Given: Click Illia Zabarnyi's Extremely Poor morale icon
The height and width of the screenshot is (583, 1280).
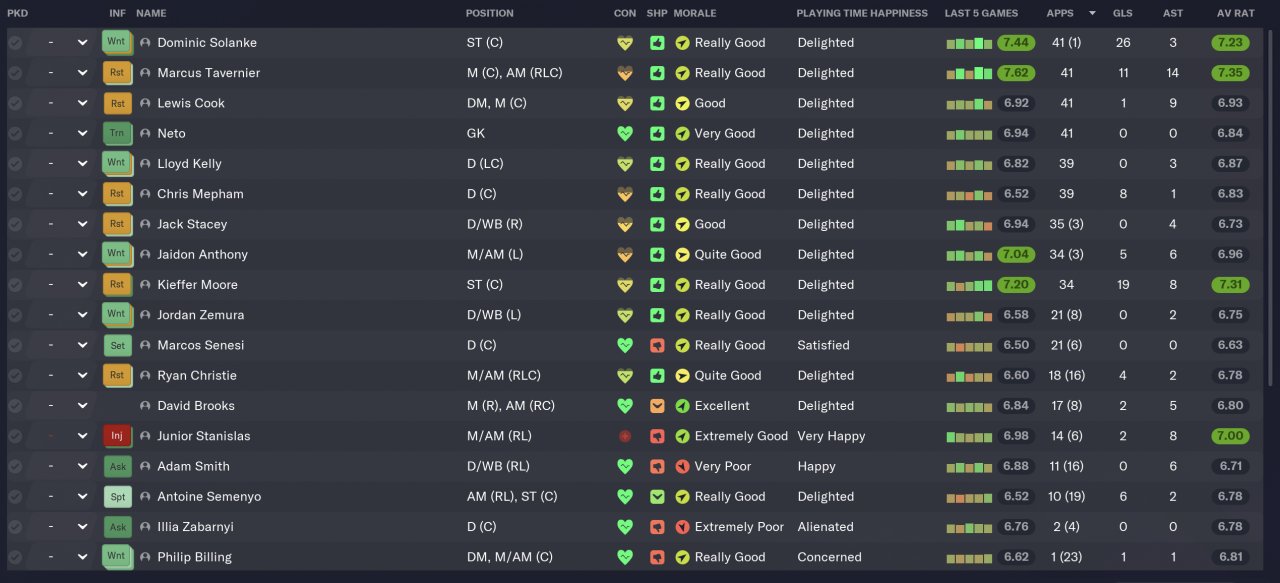Looking at the screenshot, I should pos(682,527).
